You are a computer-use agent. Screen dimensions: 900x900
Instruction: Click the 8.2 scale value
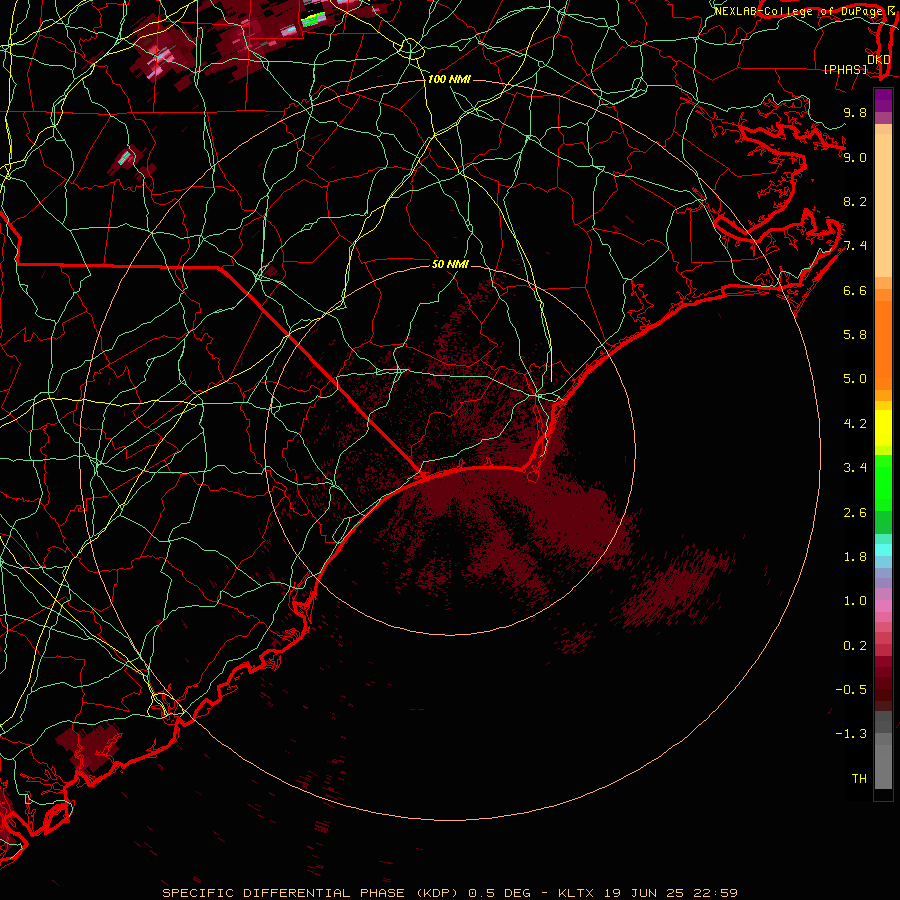coord(855,201)
